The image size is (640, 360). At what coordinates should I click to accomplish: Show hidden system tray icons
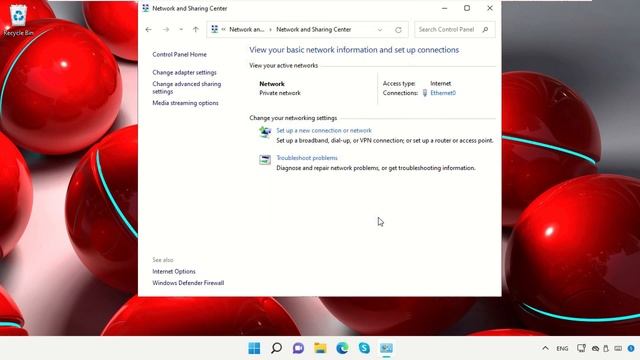pyautogui.click(x=545, y=348)
